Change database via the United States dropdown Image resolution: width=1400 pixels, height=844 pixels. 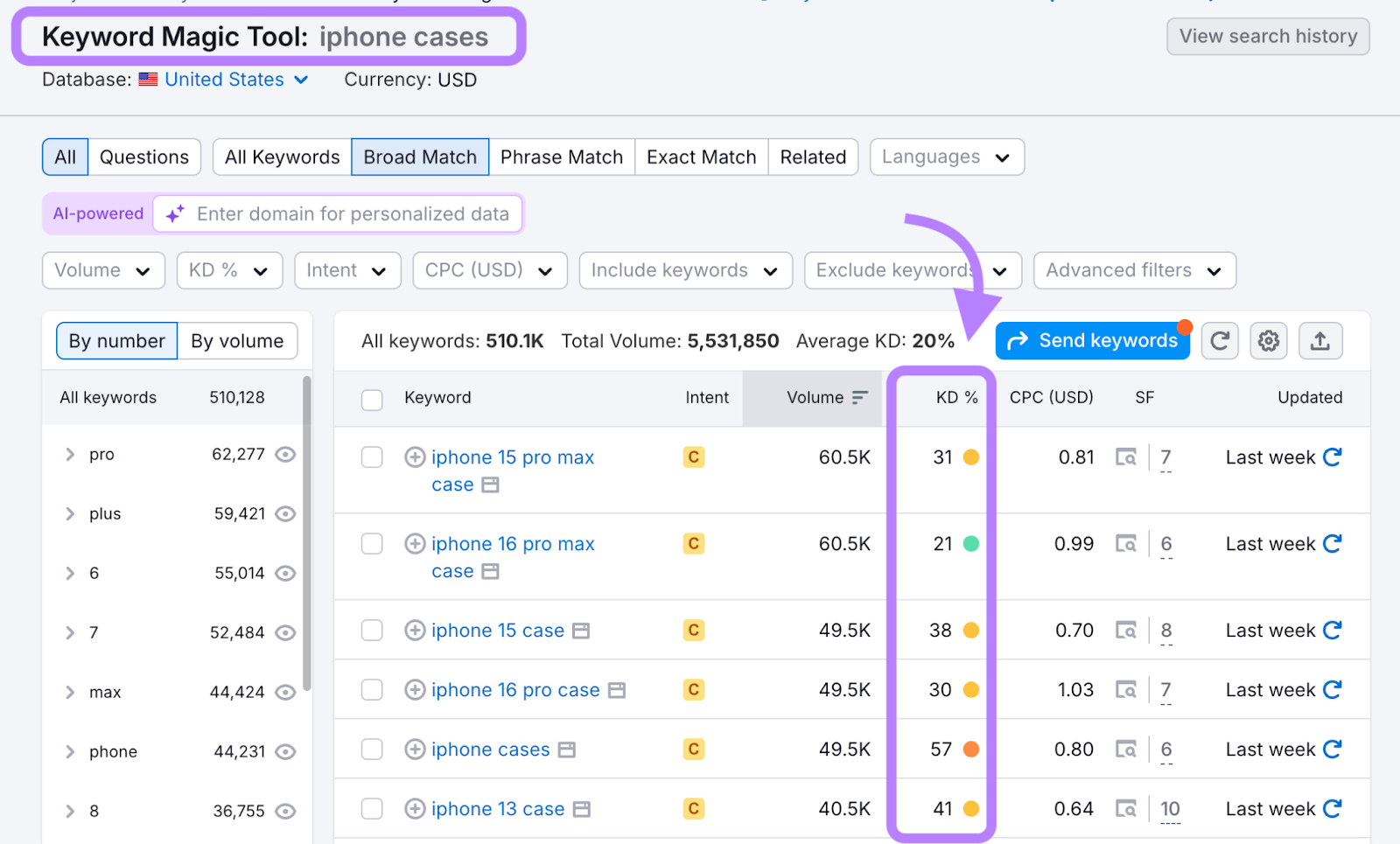coord(224,80)
